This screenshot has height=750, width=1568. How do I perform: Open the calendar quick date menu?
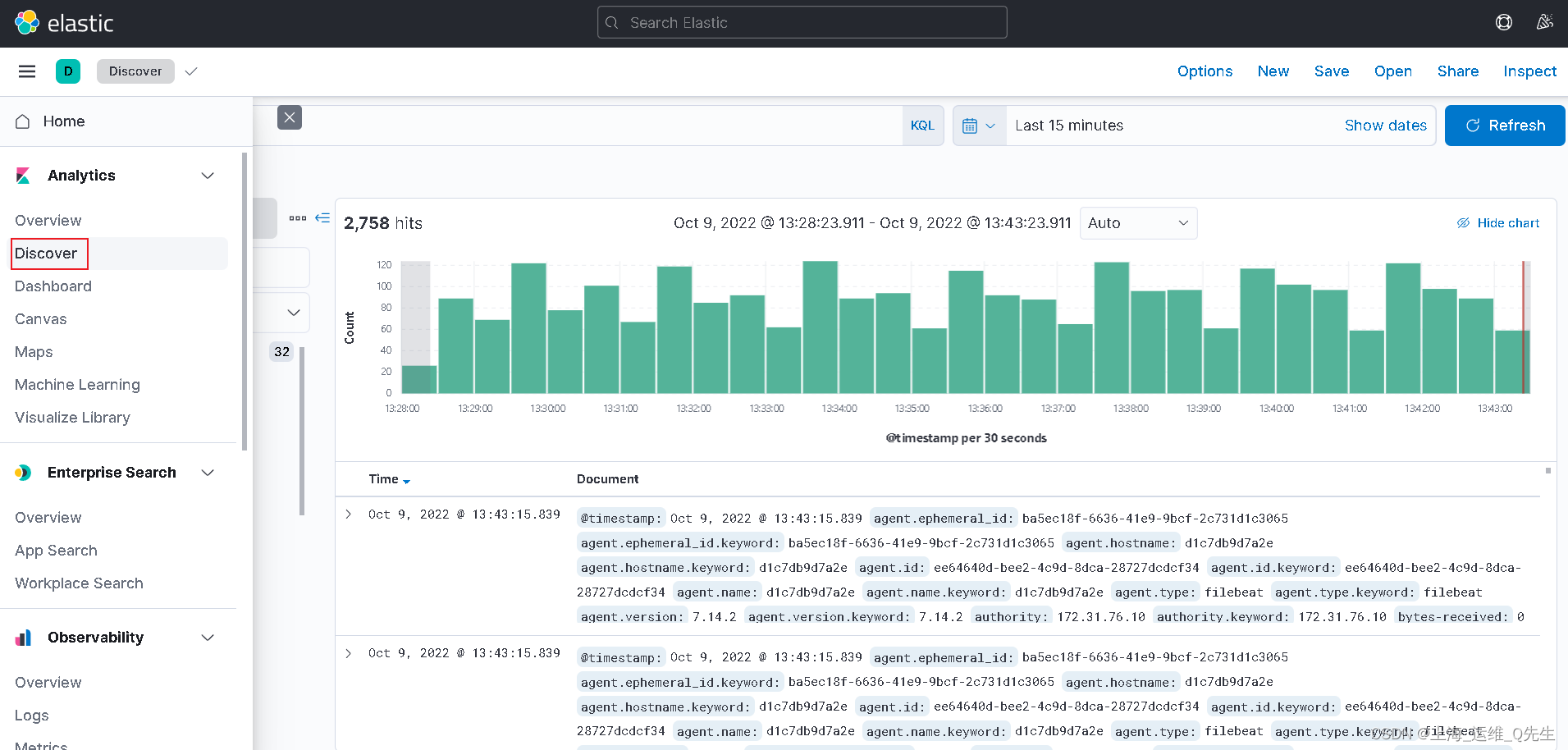click(979, 126)
